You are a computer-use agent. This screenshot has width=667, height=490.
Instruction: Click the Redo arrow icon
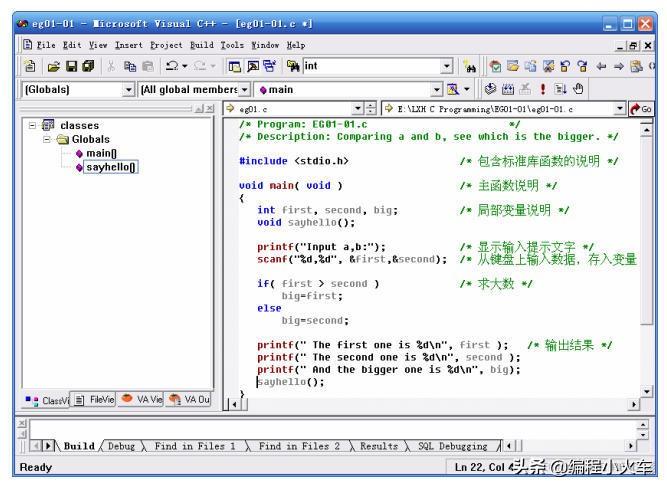click(x=200, y=66)
